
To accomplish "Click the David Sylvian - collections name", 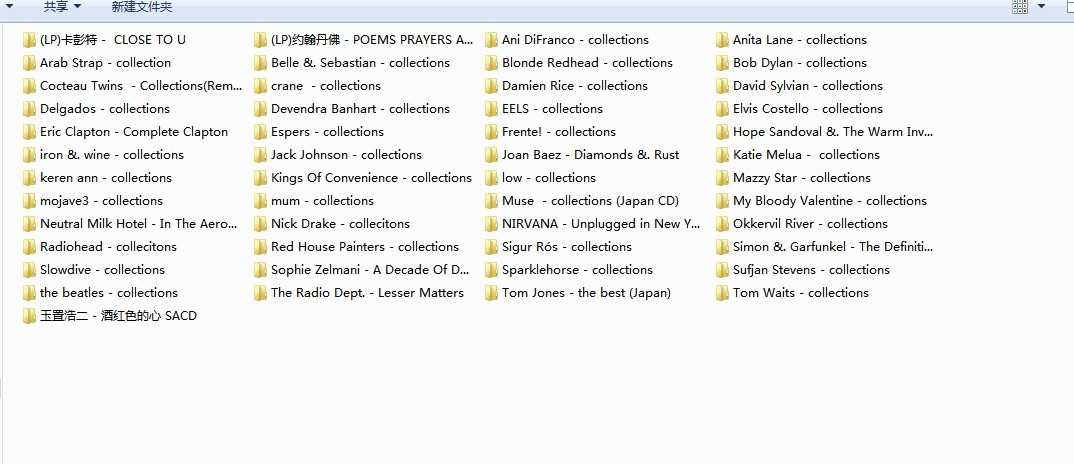I will [808, 86].
